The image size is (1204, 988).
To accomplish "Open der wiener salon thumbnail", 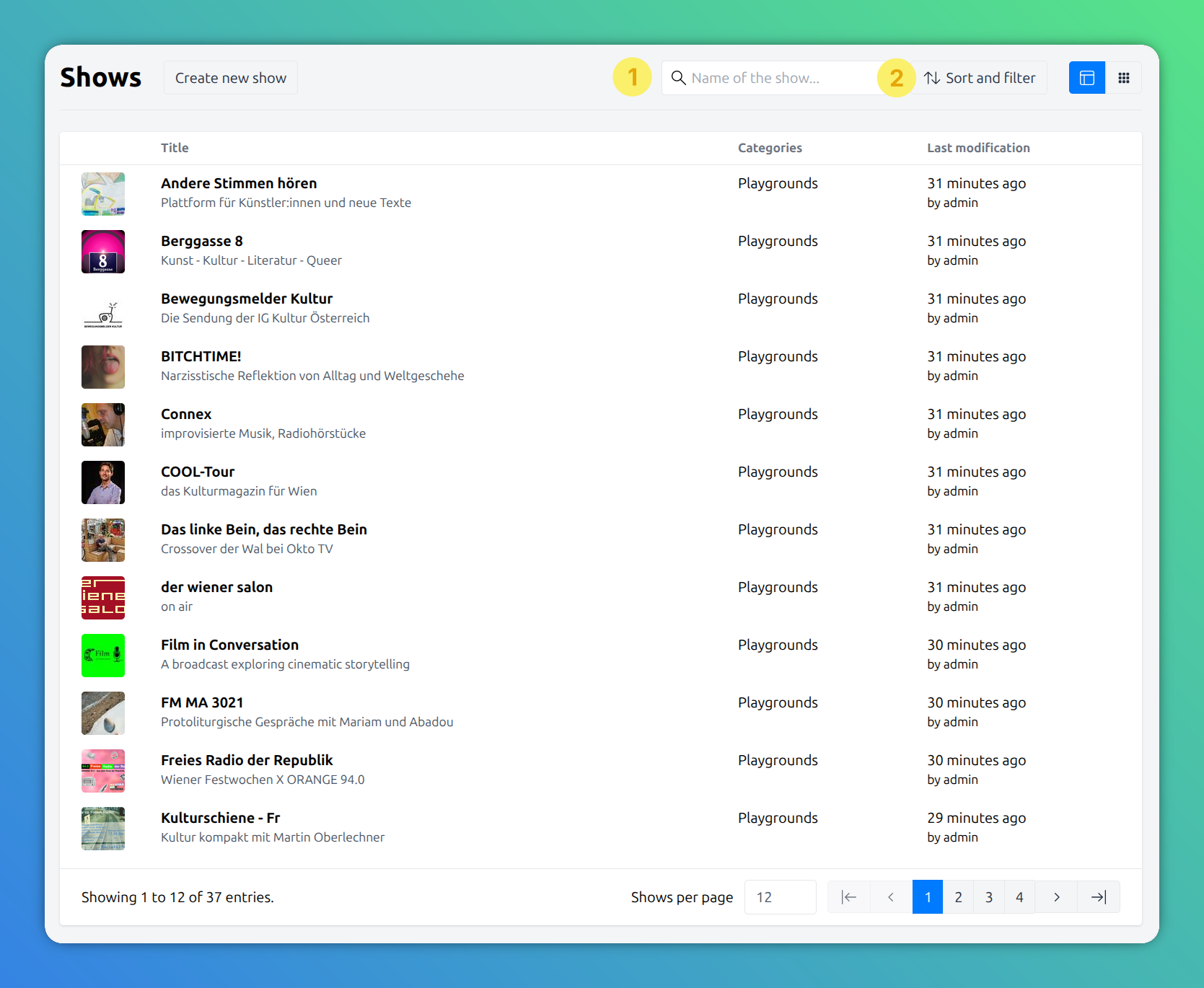I will tap(103, 598).
